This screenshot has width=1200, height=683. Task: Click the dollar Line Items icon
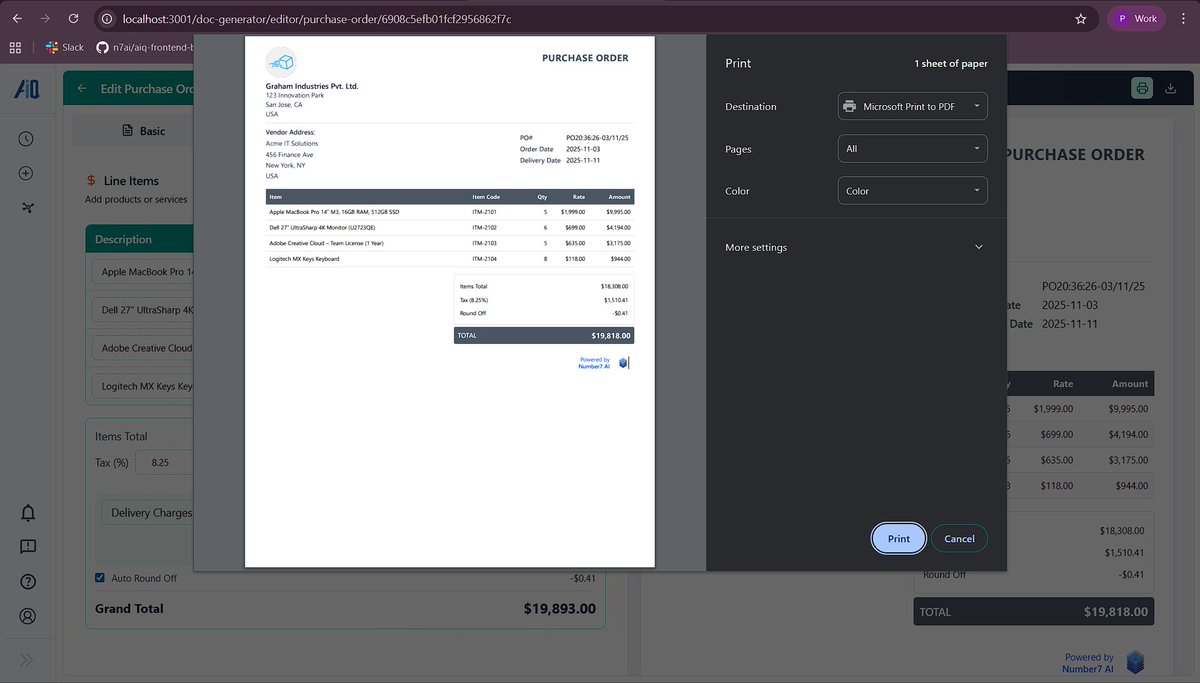pyautogui.click(x=92, y=181)
